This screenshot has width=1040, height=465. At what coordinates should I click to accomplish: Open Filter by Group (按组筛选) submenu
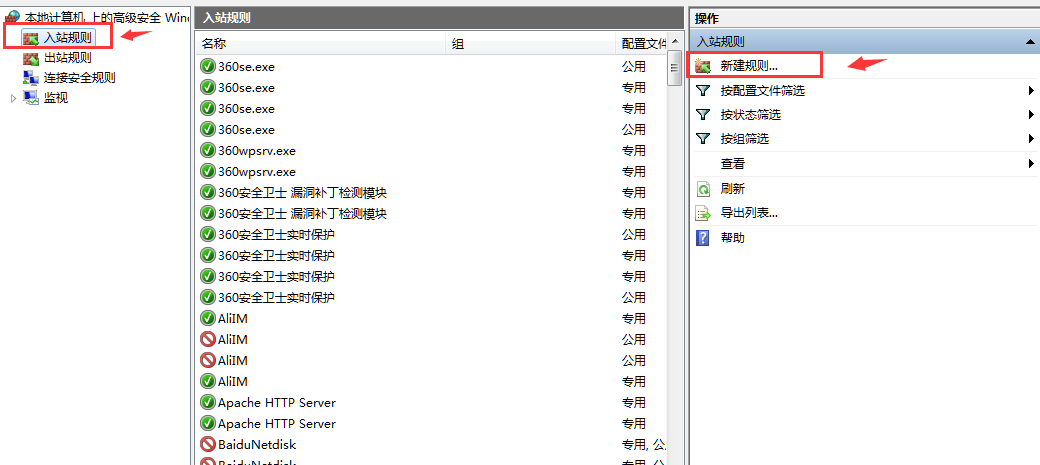pyautogui.click(x=1030, y=139)
